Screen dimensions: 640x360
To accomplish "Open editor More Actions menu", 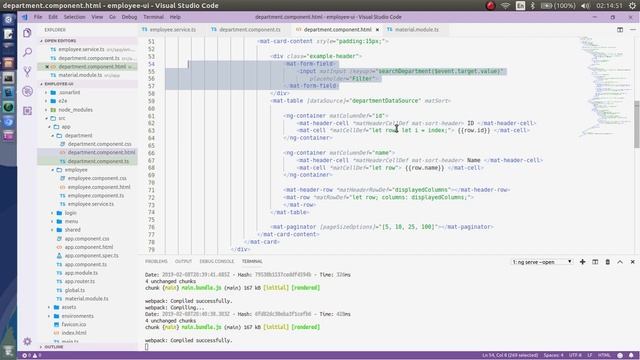I will coord(633,29).
